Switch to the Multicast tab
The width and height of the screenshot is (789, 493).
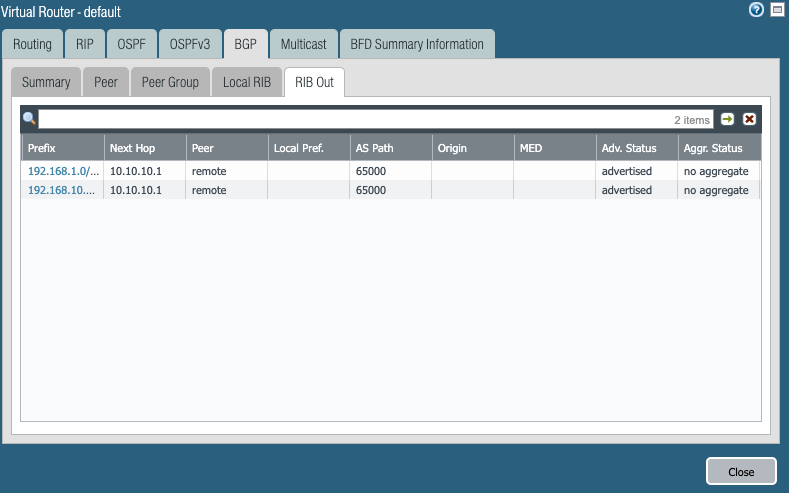pos(303,44)
